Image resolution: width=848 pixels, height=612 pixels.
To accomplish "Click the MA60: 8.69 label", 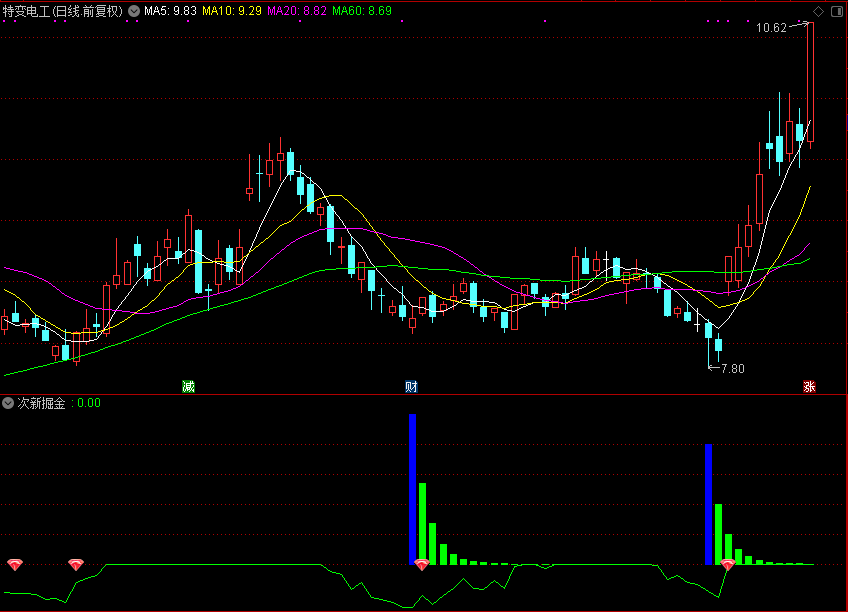I will pos(362,11).
